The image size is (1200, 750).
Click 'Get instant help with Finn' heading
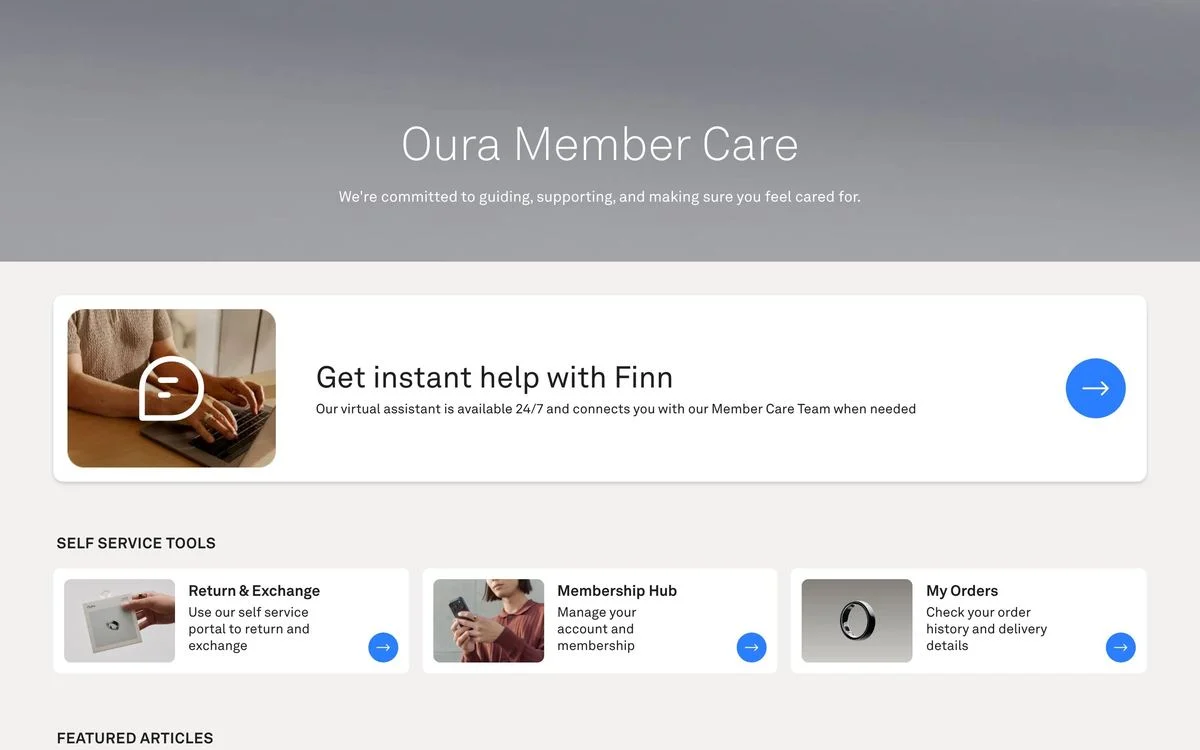(494, 377)
